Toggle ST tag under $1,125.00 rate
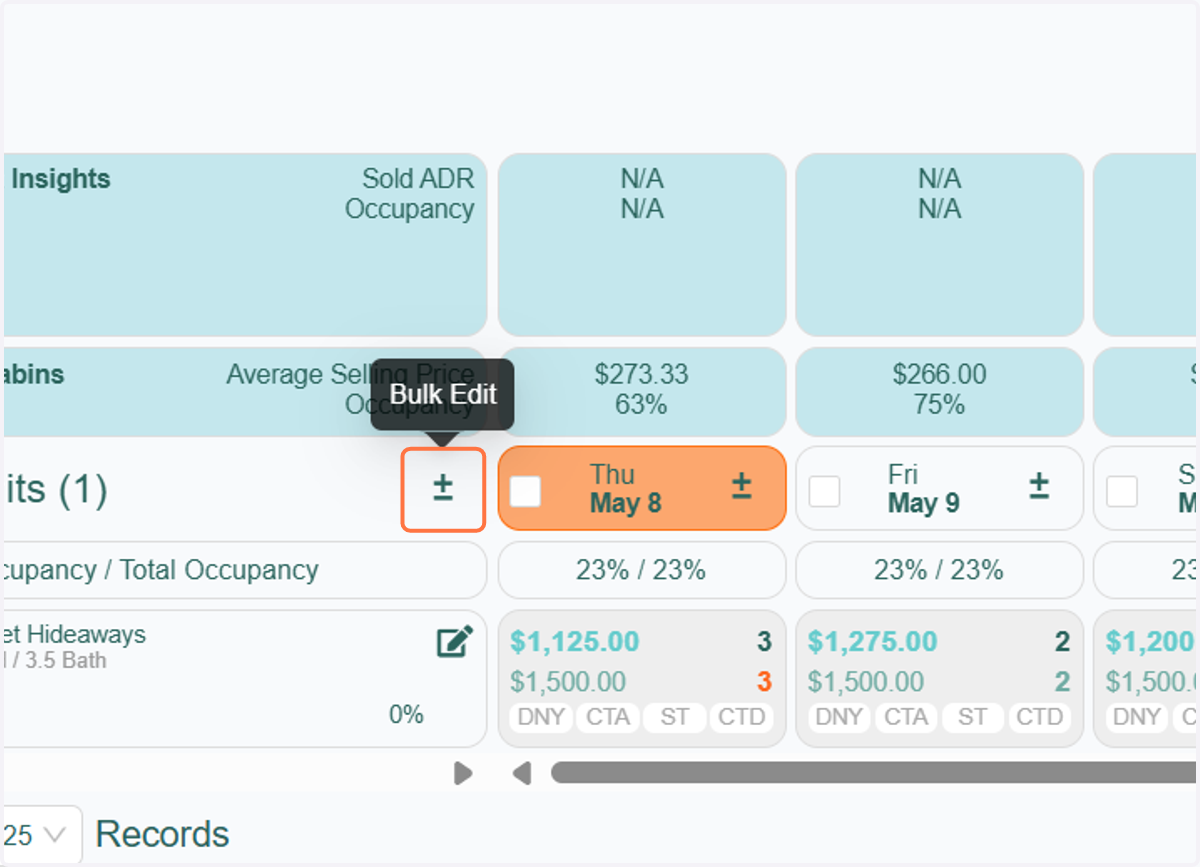1200x867 pixels. point(674,717)
